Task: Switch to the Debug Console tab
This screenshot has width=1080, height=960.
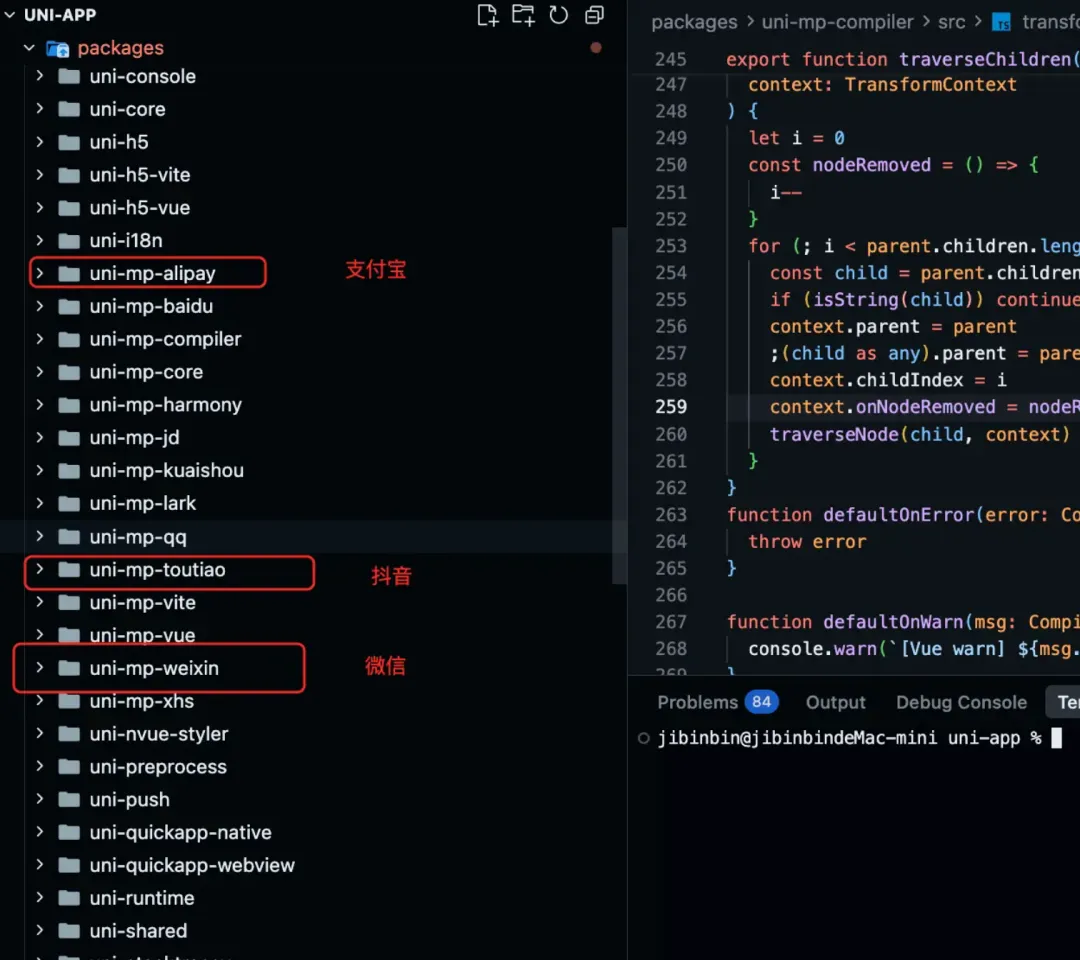Action: click(961, 702)
